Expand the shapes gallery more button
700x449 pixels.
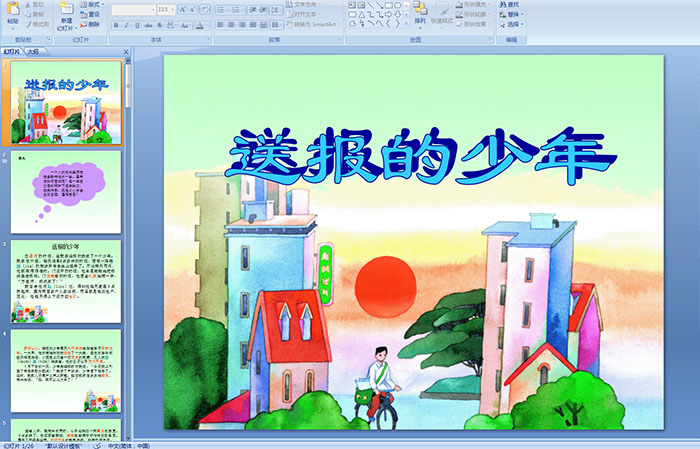coord(406,23)
